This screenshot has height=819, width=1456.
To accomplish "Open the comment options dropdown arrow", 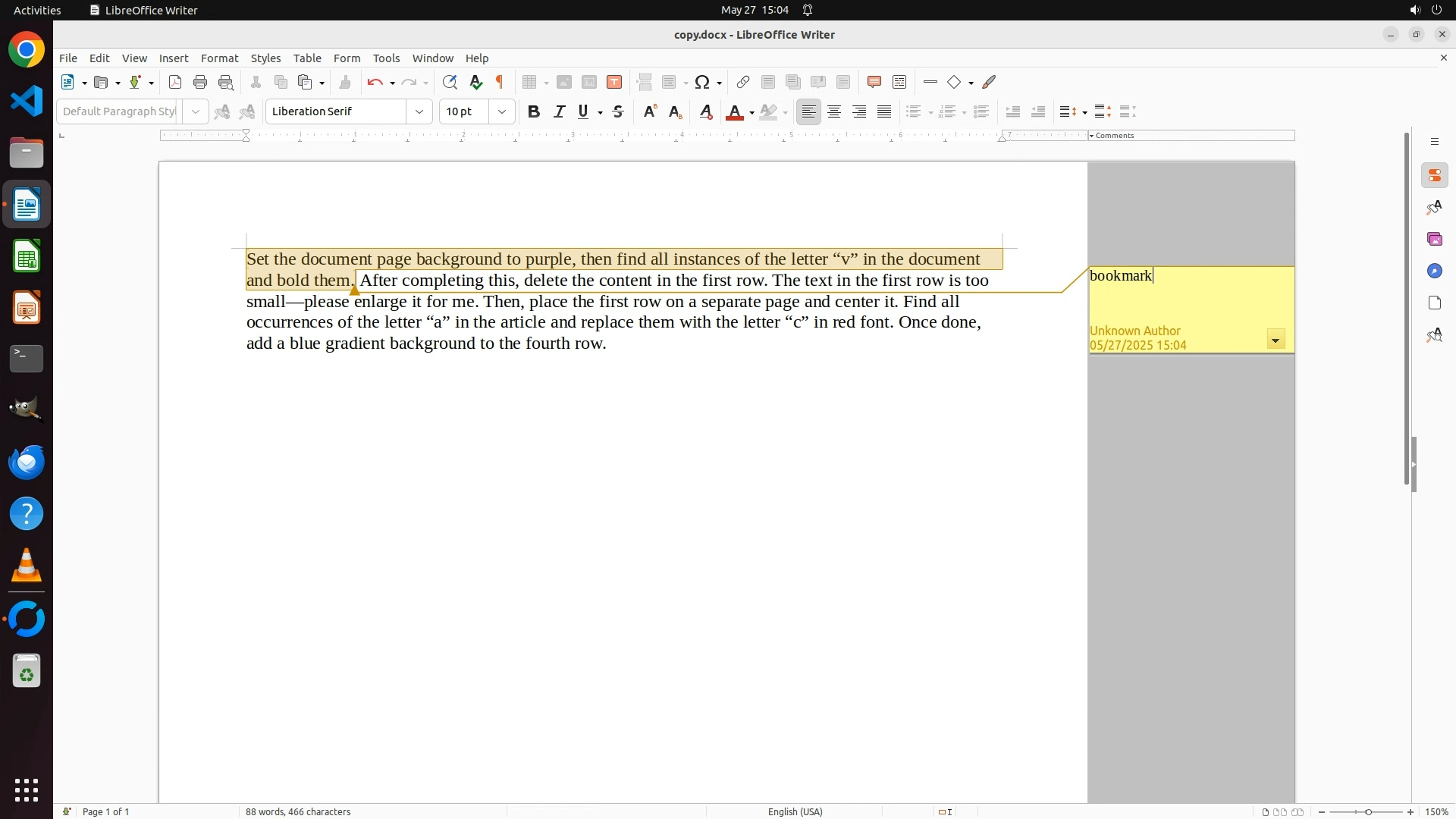I will [1276, 340].
